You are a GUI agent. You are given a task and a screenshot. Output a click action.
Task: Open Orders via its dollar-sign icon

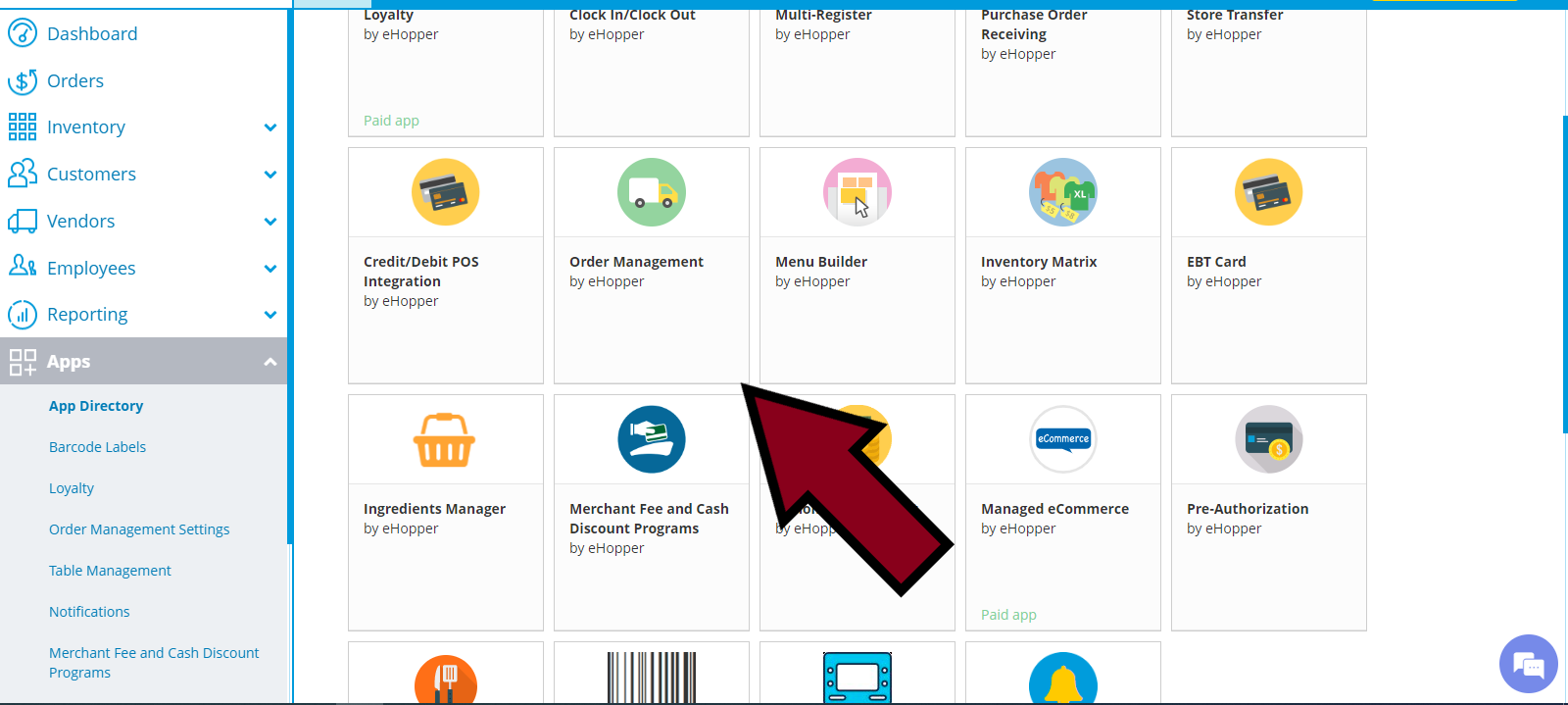click(x=23, y=80)
